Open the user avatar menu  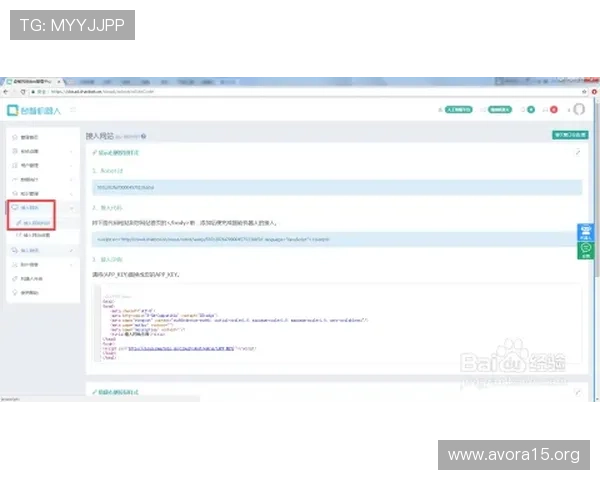[x=579, y=109]
